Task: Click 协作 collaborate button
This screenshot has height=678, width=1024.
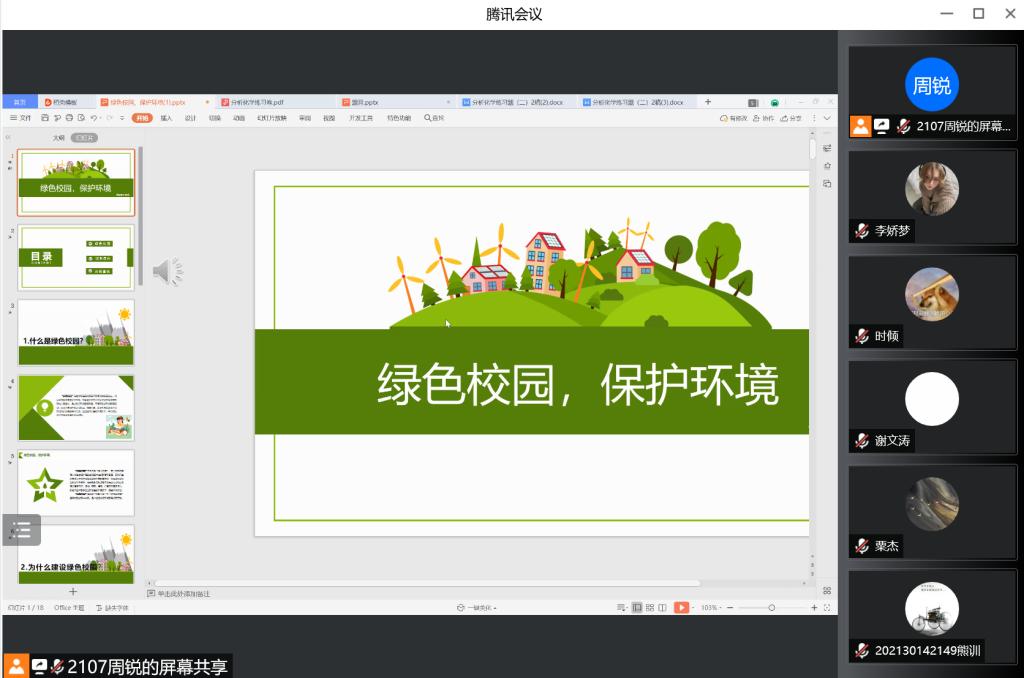Action: (x=764, y=118)
